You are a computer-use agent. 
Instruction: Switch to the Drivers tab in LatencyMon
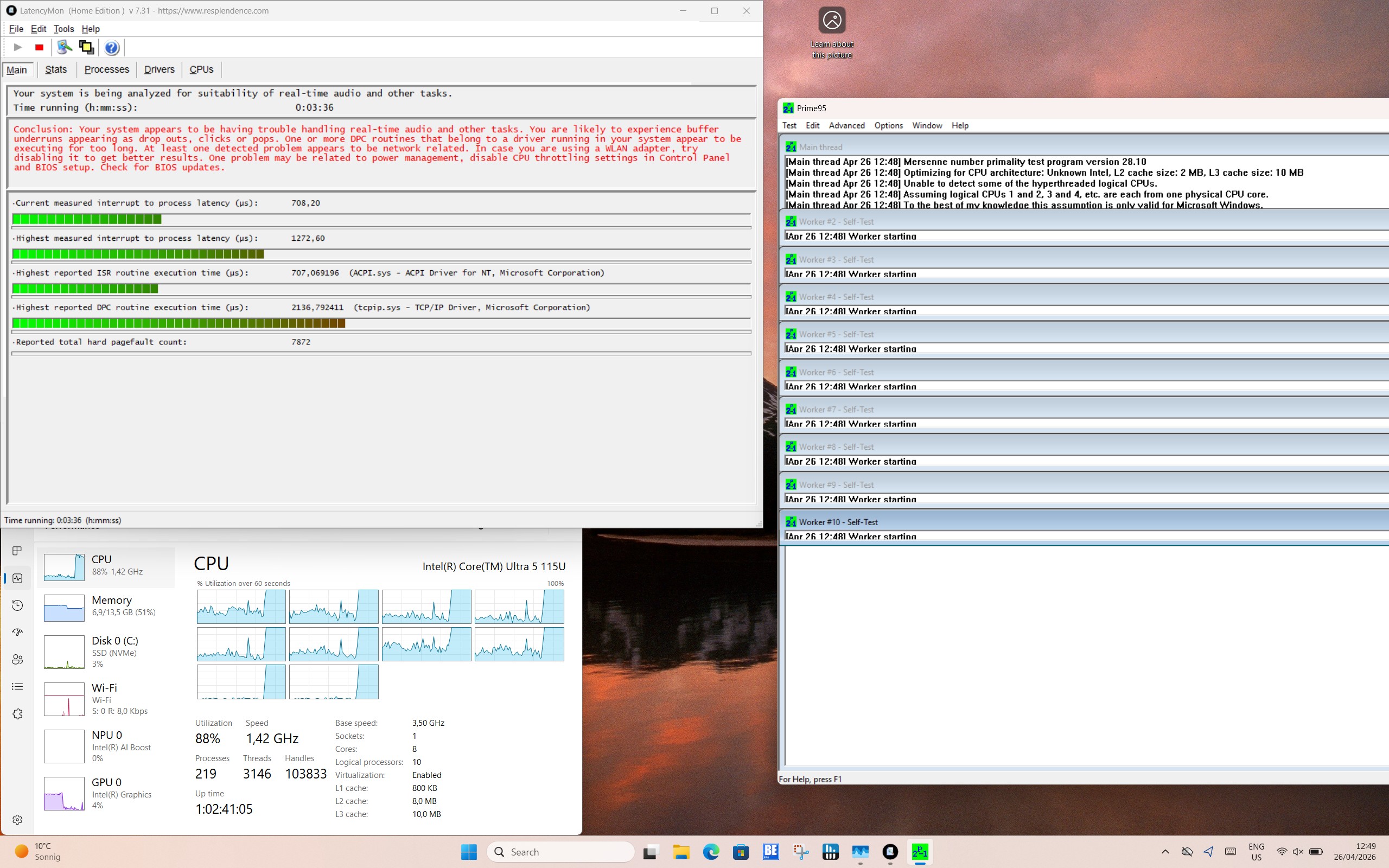pyautogui.click(x=159, y=69)
